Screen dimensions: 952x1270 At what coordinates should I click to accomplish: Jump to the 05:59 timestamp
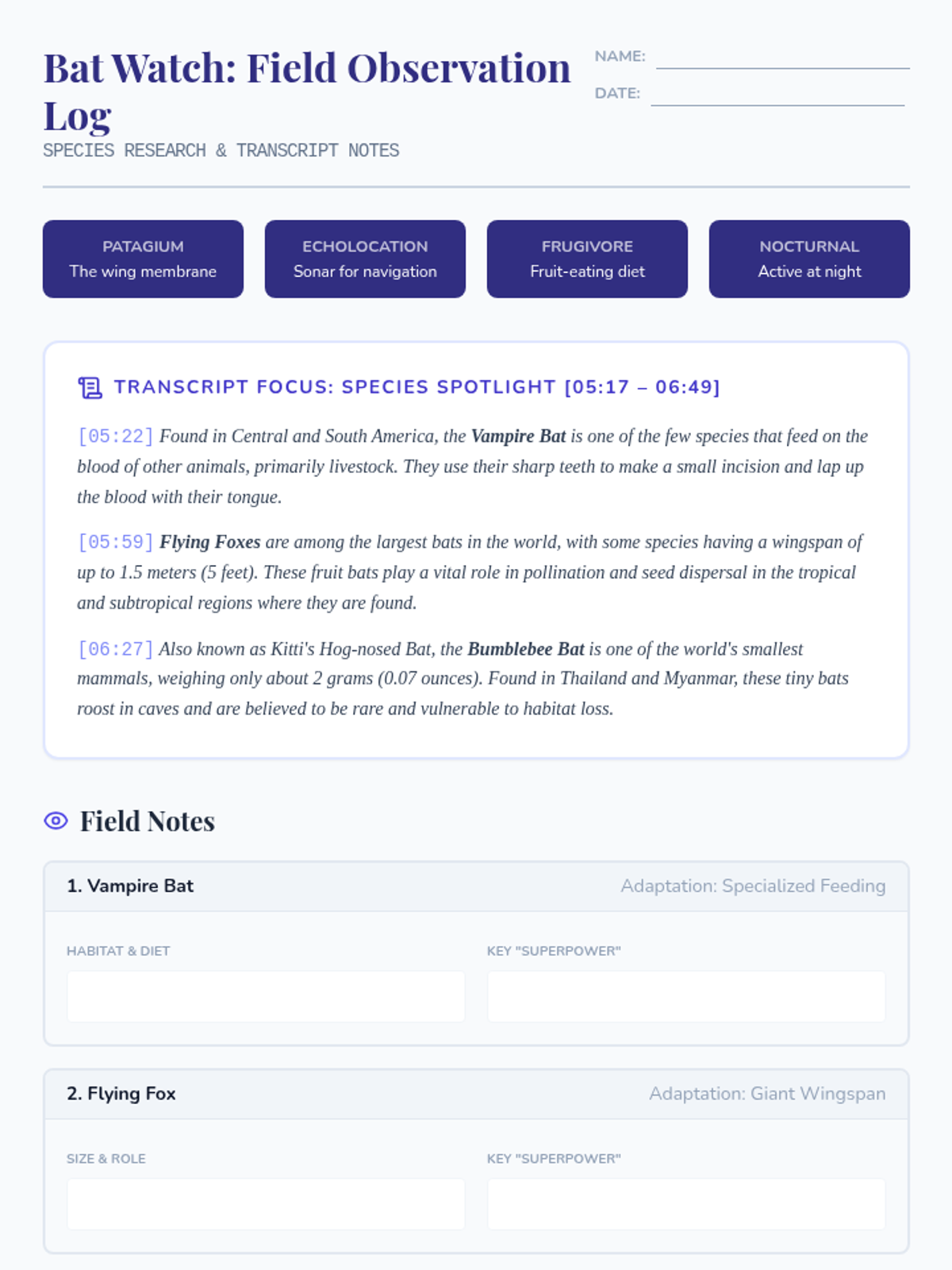pos(116,542)
